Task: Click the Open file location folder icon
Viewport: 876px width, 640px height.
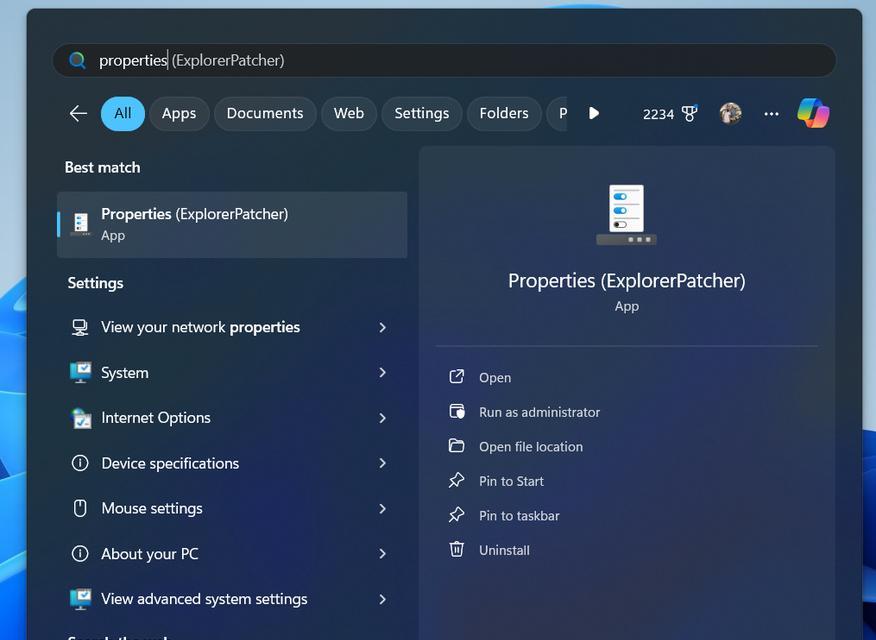Action: click(456, 446)
